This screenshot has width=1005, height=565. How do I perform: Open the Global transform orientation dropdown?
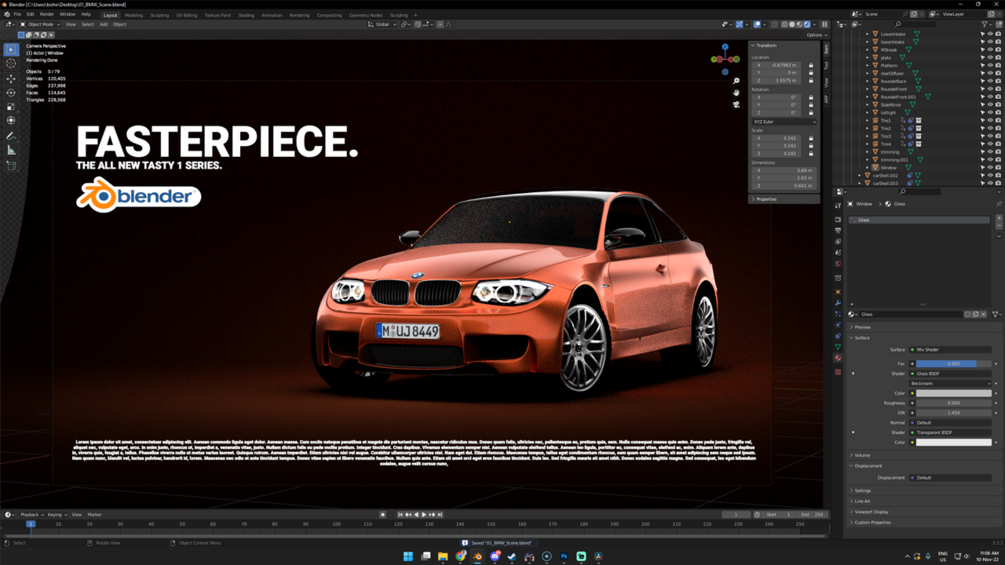point(382,24)
